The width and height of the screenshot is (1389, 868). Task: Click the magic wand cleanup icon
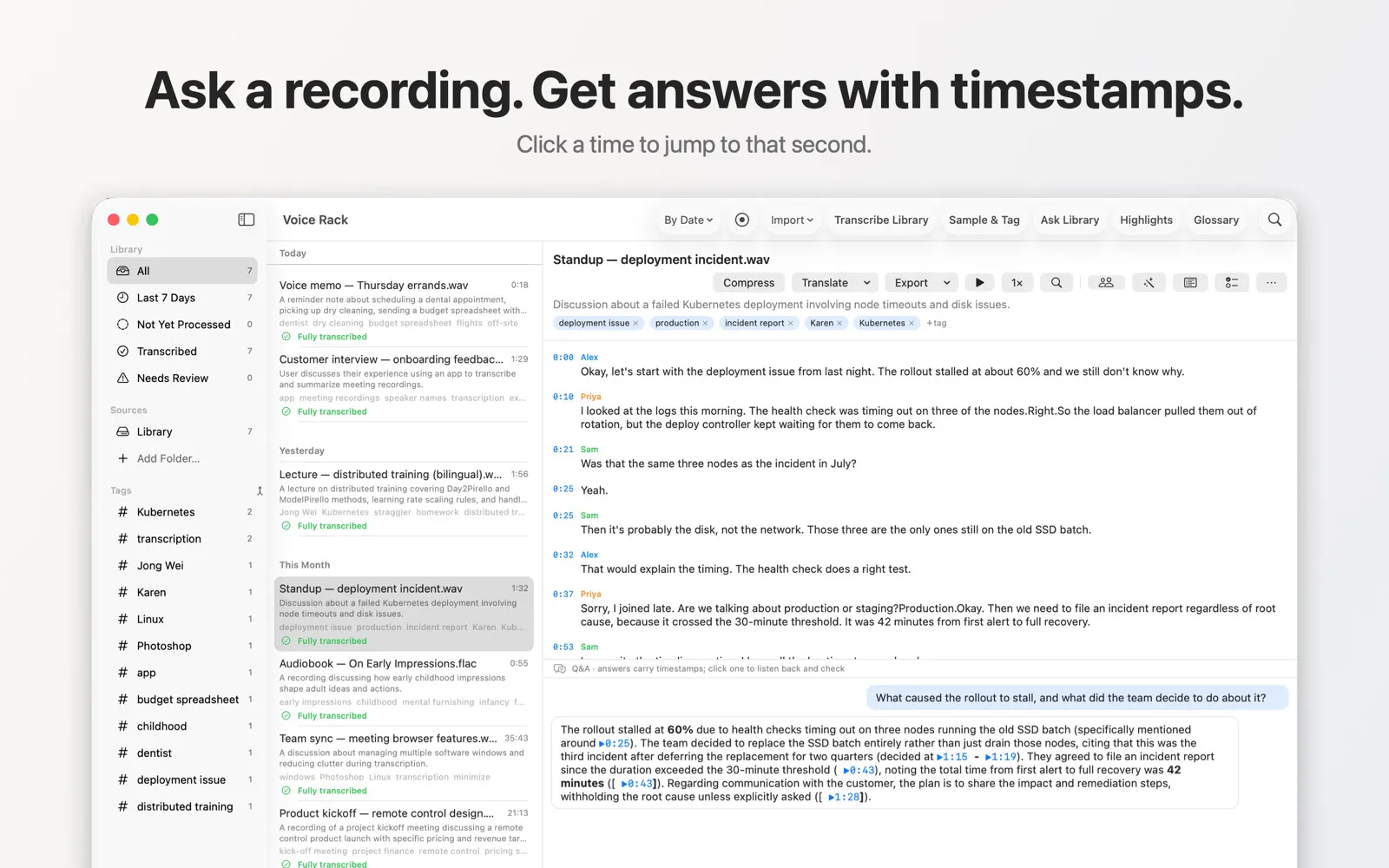point(1149,283)
